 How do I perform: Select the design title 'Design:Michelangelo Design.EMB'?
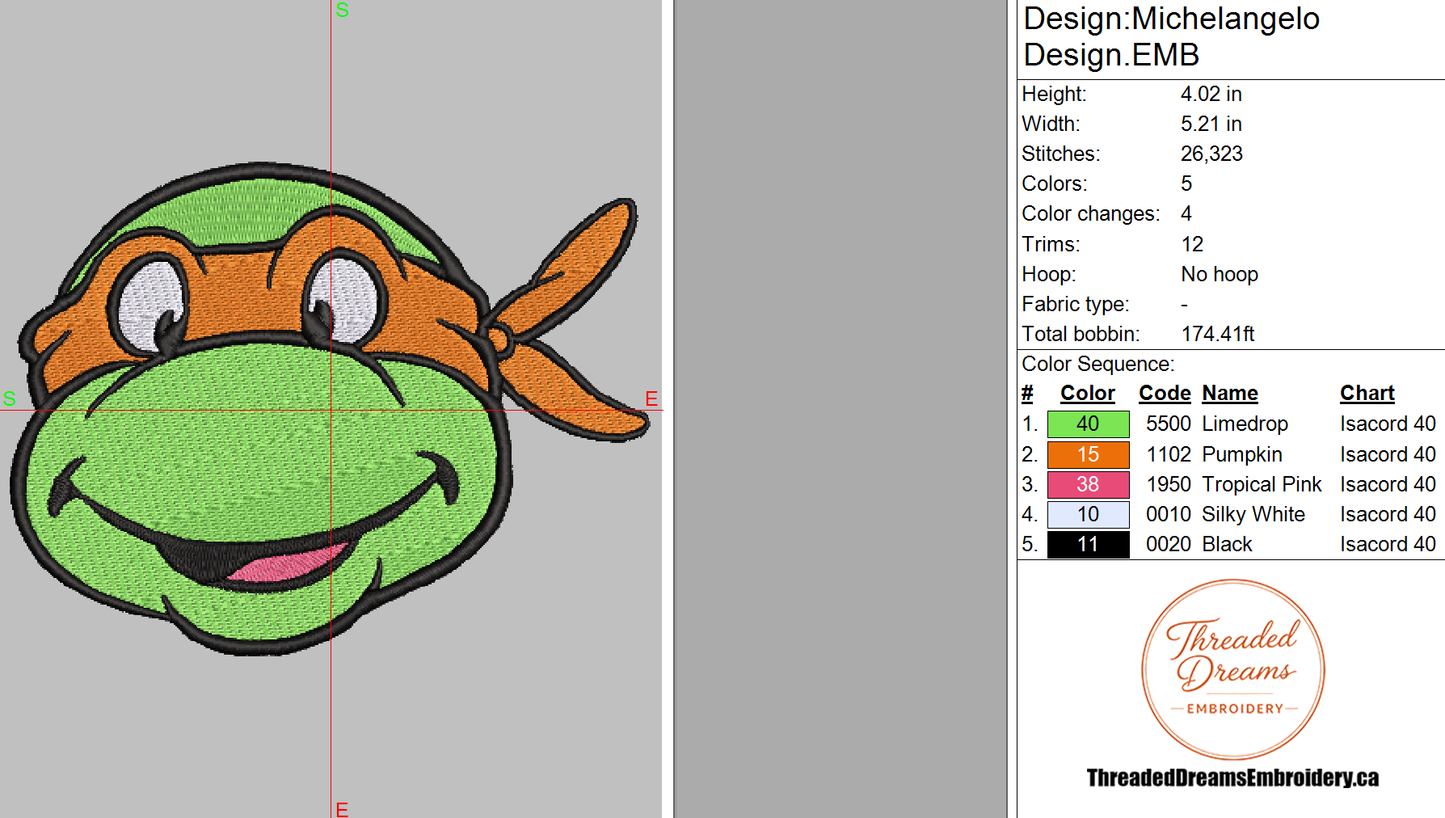1172,36
